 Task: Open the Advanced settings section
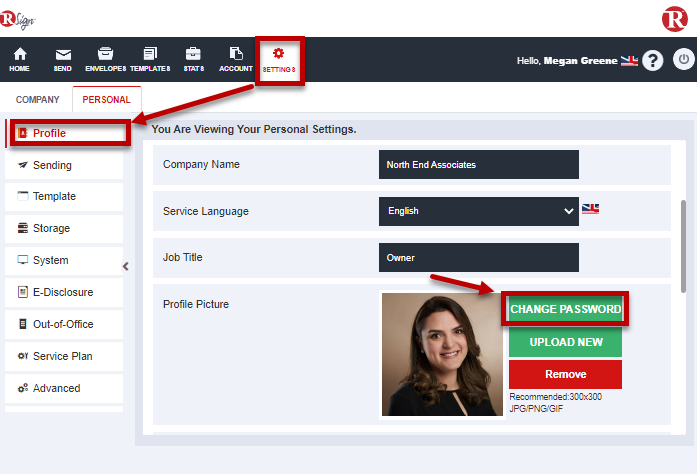click(64, 388)
